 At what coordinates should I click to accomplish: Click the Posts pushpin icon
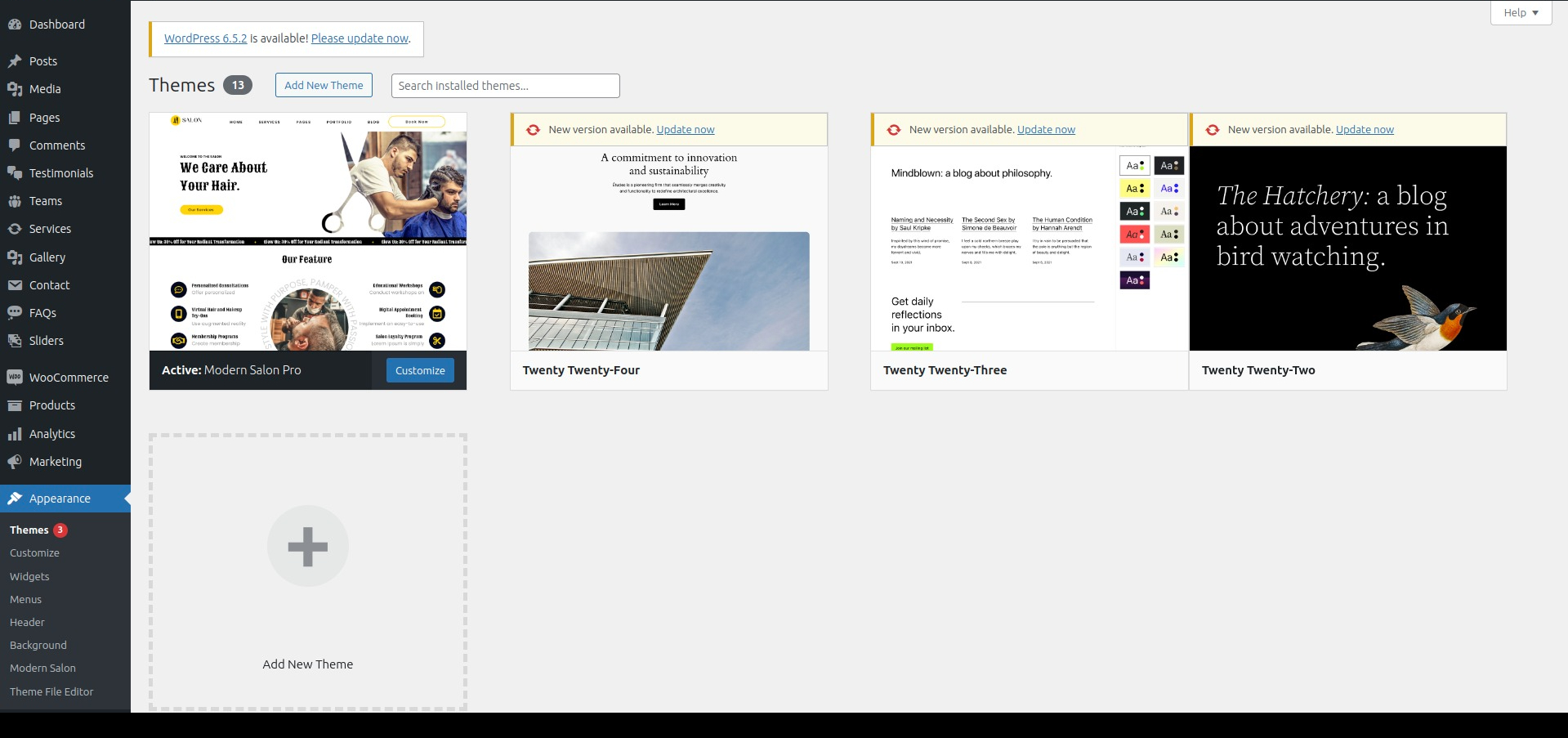point(15,61)
